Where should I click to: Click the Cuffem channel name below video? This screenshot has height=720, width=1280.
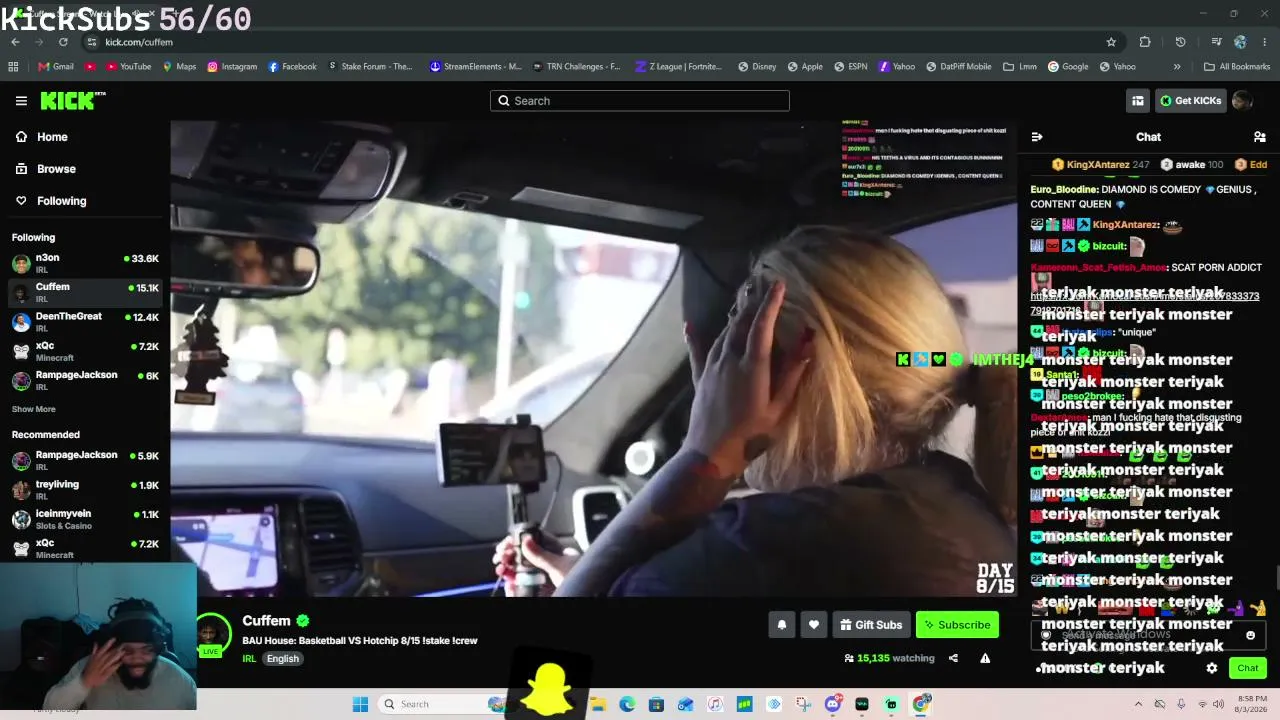click(x=266, y=621)
